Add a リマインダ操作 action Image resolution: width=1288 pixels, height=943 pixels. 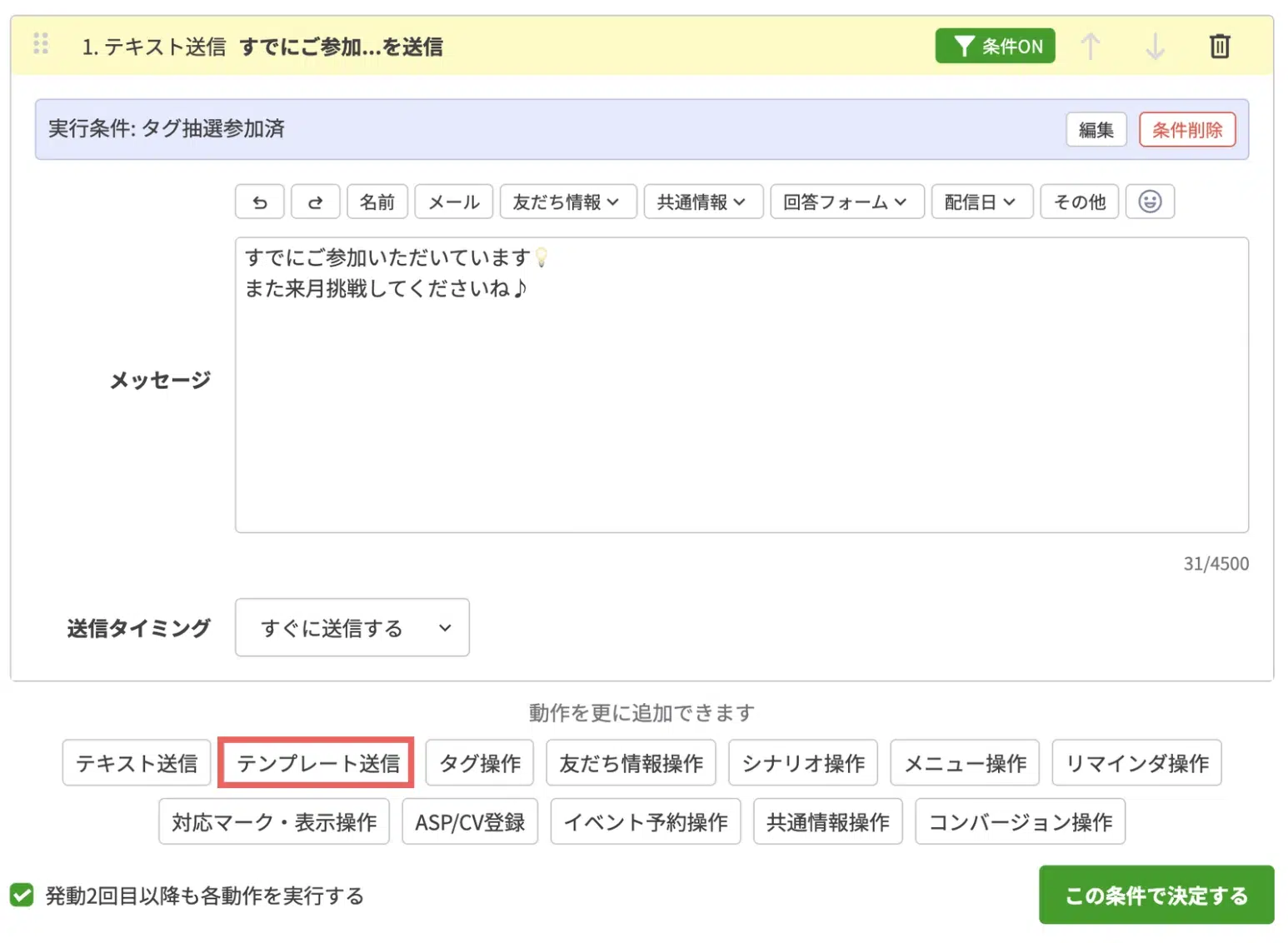(x=1137, y=763)
